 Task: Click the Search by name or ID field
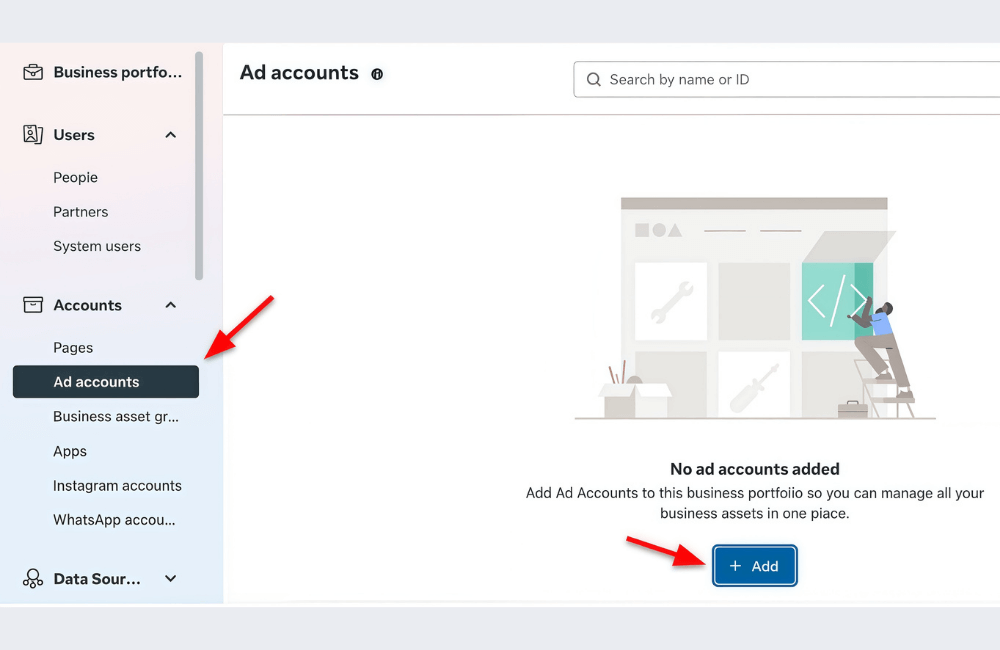pyautogui.click(x=790, y=79)
